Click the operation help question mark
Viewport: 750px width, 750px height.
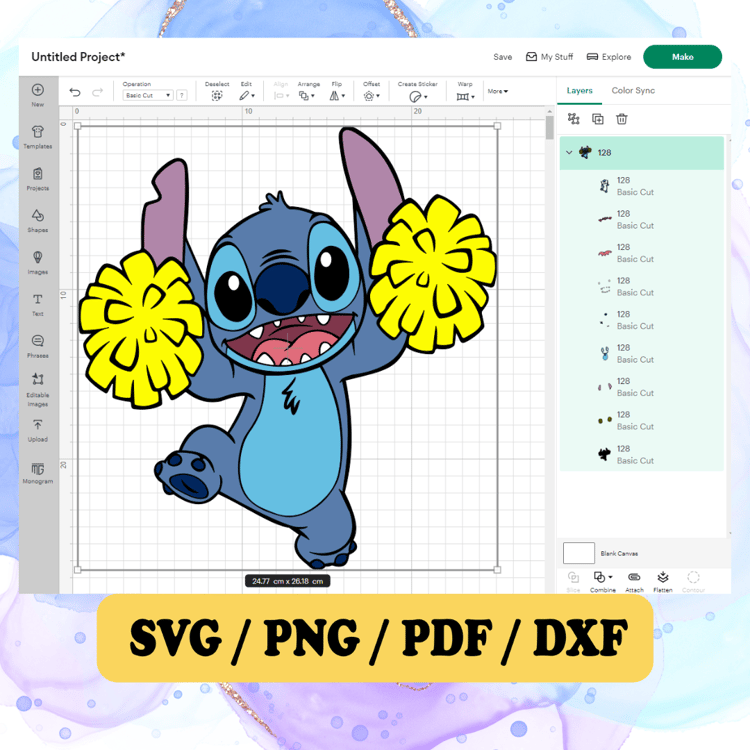[182, 95]
